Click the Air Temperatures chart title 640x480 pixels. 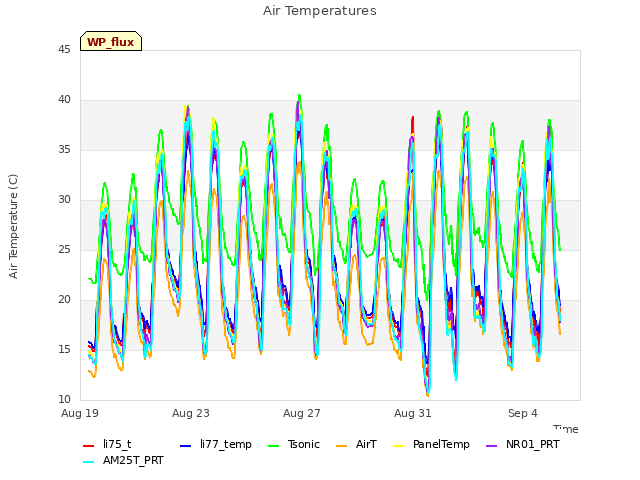tap(320, 11)
